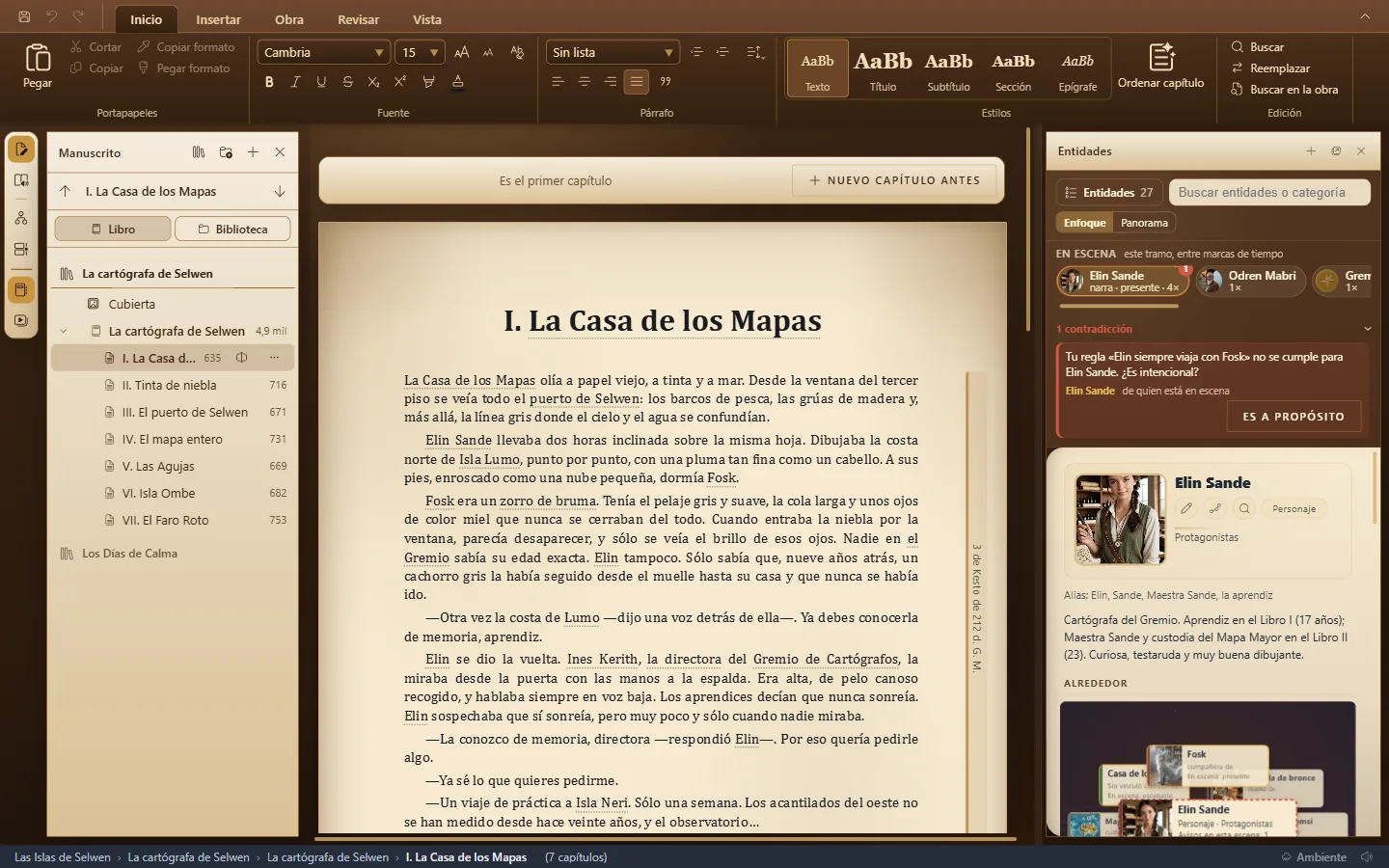The width and height of the screenshot is (1389, 868).
Task: Click the text highlighter icon
Action: coord(428,82)
